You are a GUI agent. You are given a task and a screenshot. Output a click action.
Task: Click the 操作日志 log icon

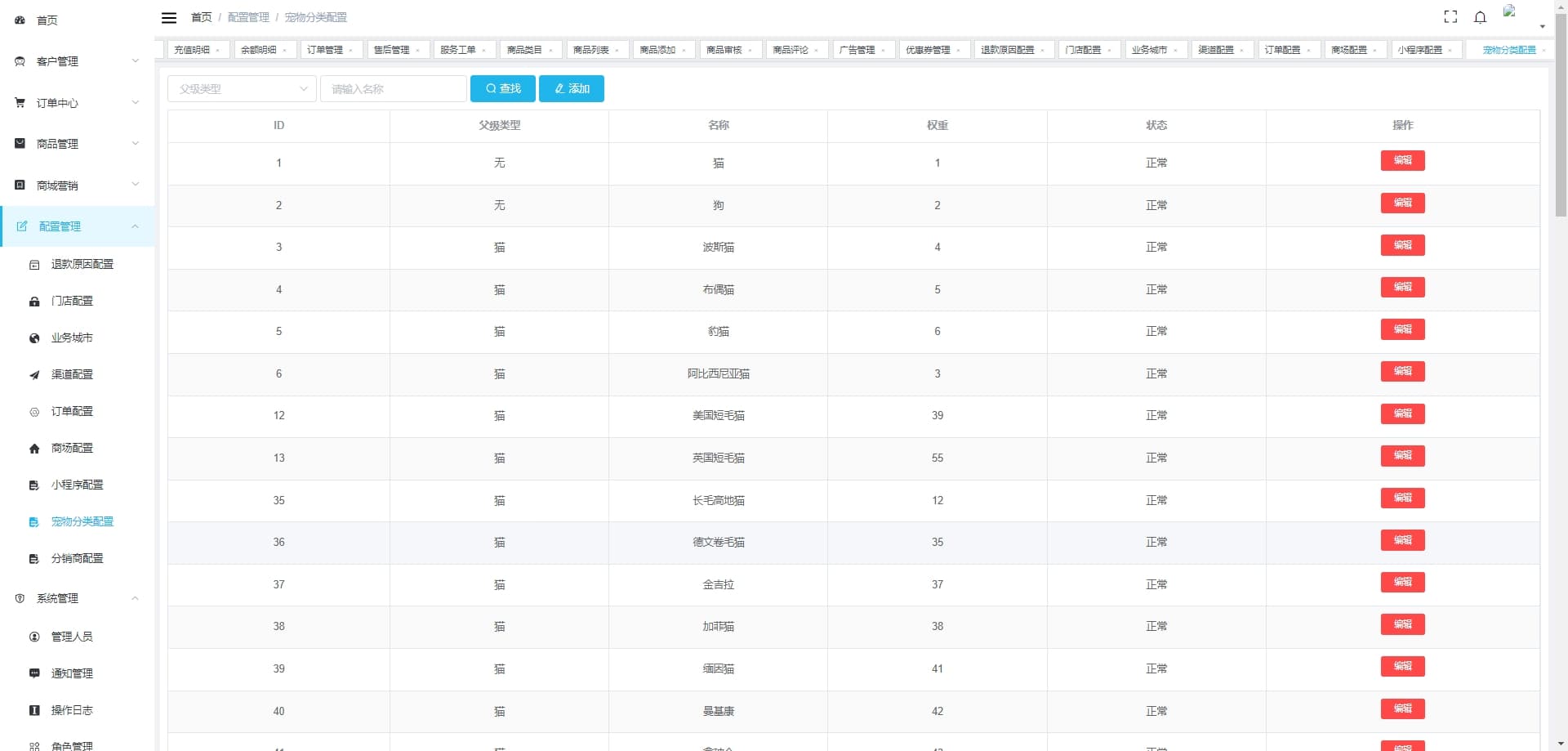(34, 710)
